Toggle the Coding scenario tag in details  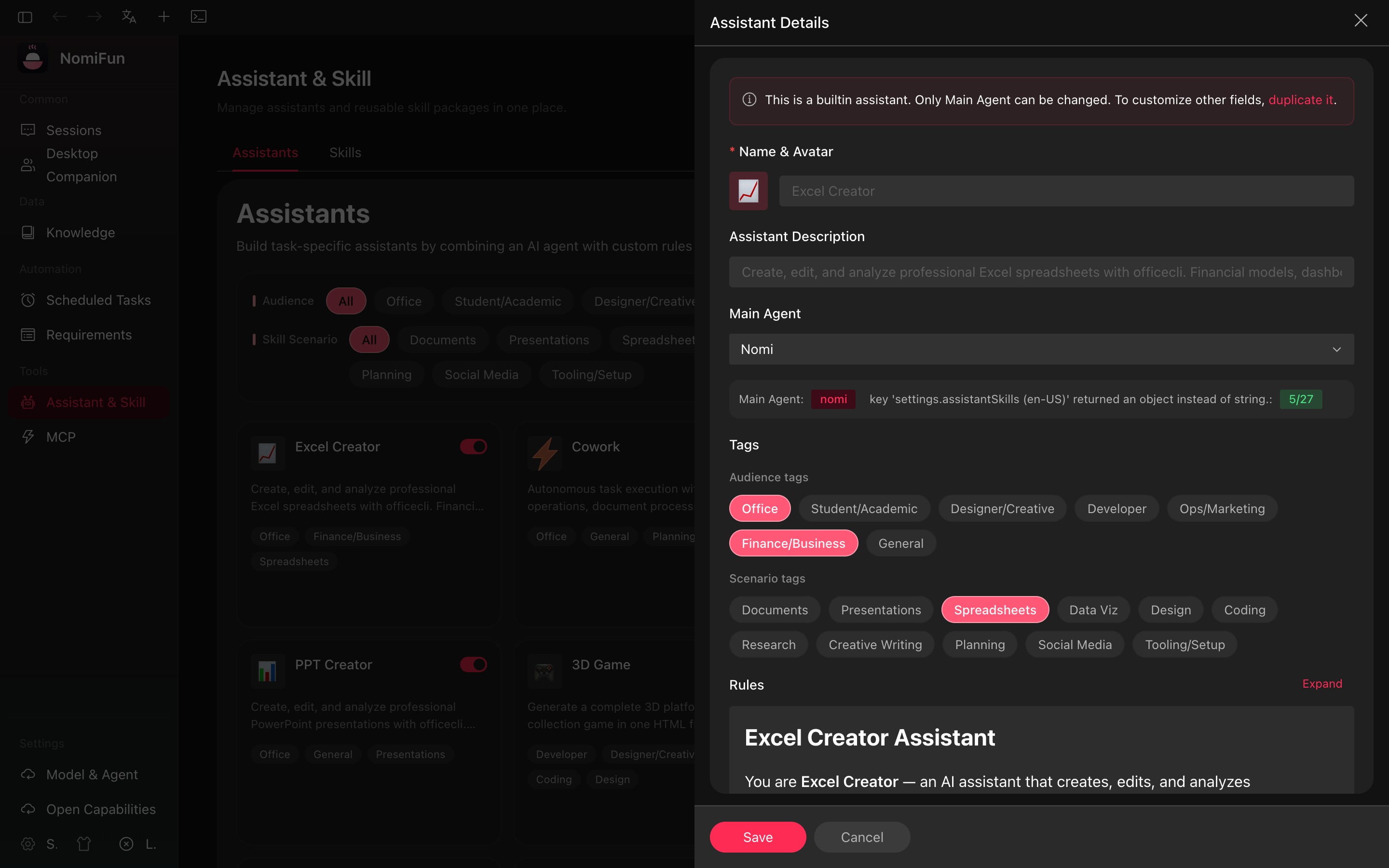(1244, 610)
